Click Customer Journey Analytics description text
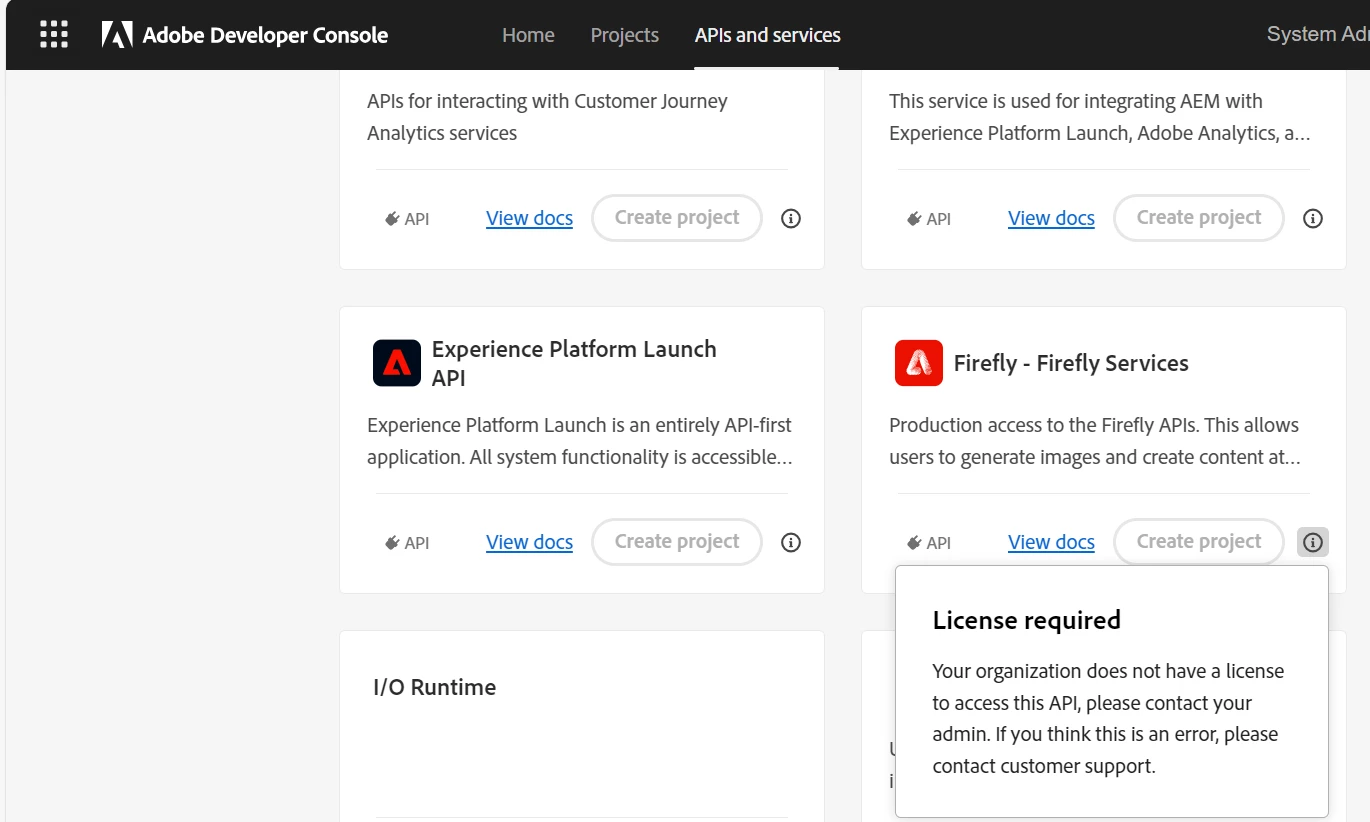 tap(547, 117)
